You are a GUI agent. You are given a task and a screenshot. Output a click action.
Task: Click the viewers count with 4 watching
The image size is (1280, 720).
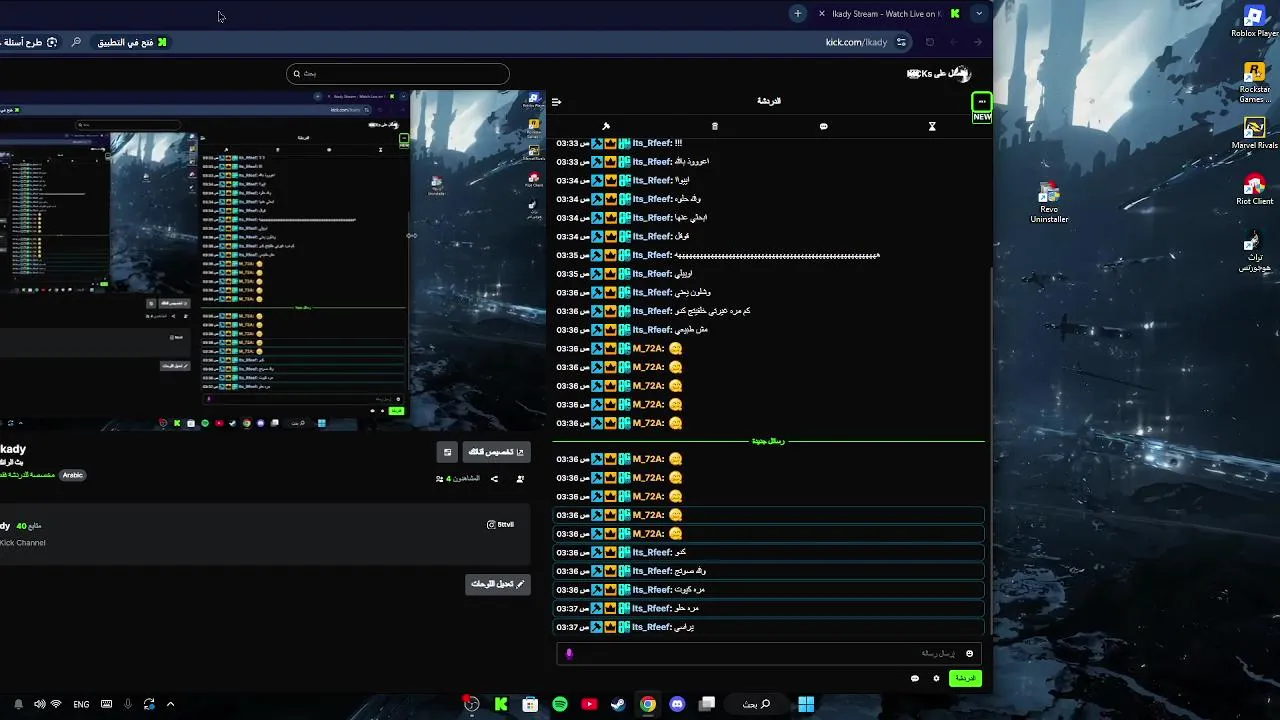(459, 479)
